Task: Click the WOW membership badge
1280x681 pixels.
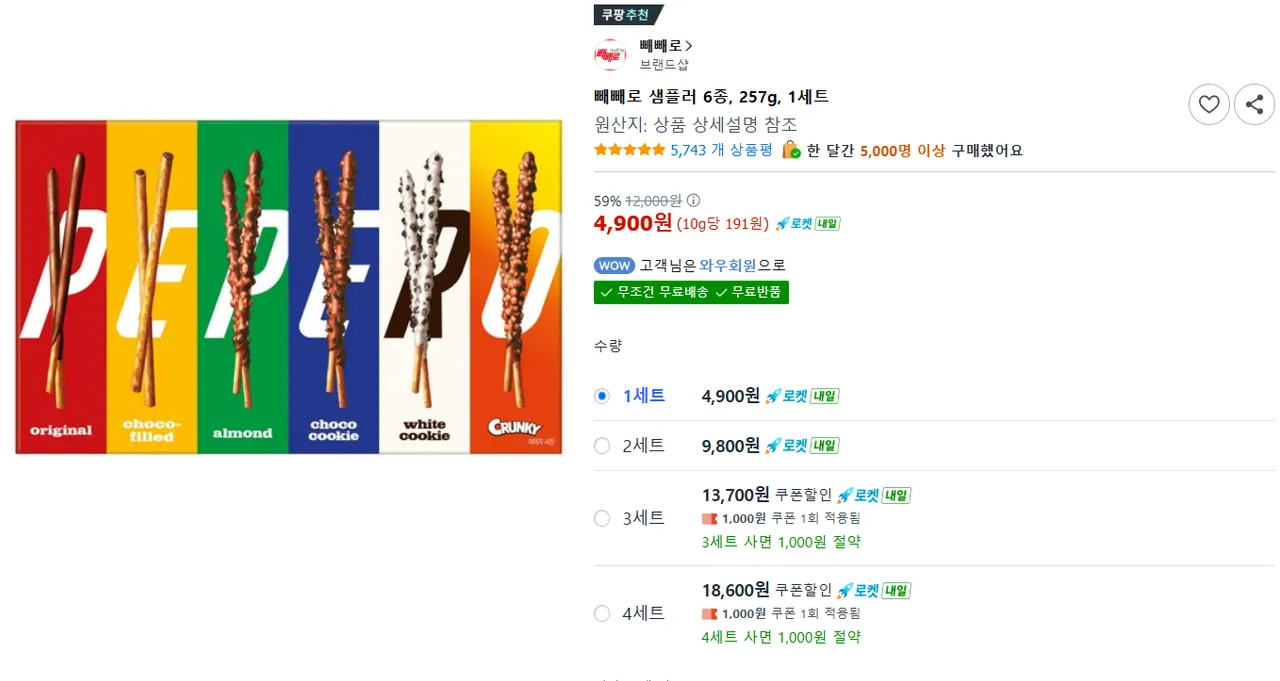Action: click(614, 265)
